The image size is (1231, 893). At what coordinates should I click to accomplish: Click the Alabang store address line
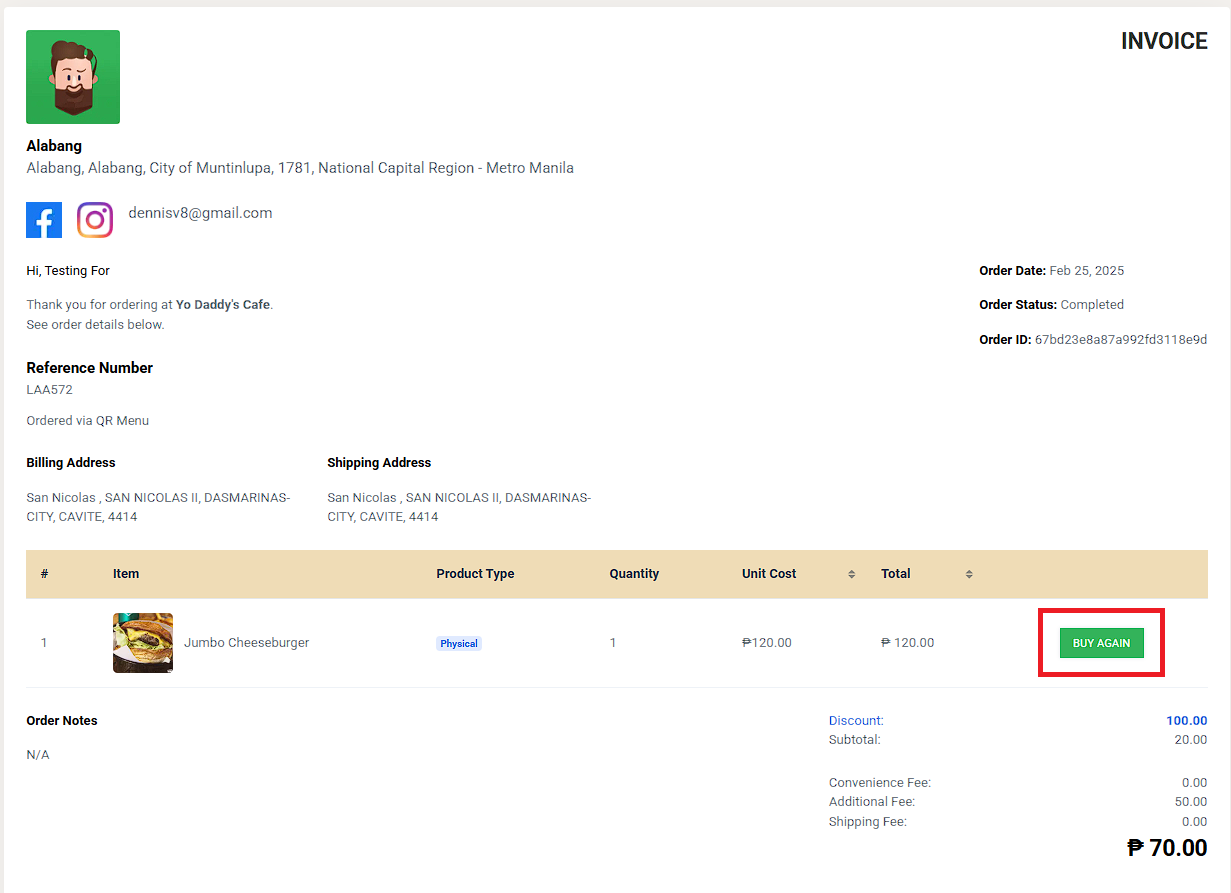300,168
